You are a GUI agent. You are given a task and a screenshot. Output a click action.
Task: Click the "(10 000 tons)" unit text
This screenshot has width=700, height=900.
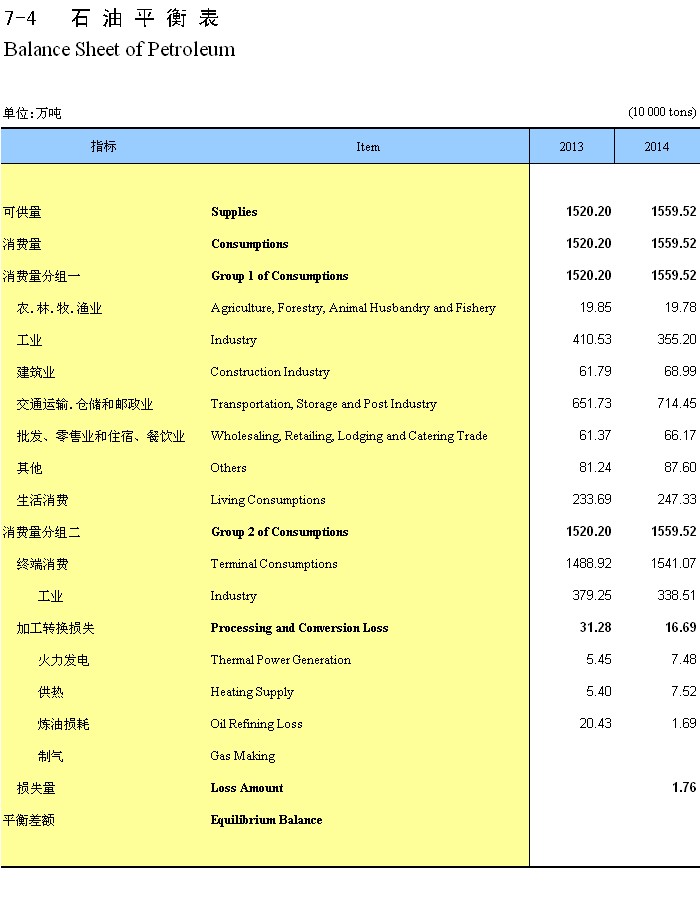tap(661, 112)
